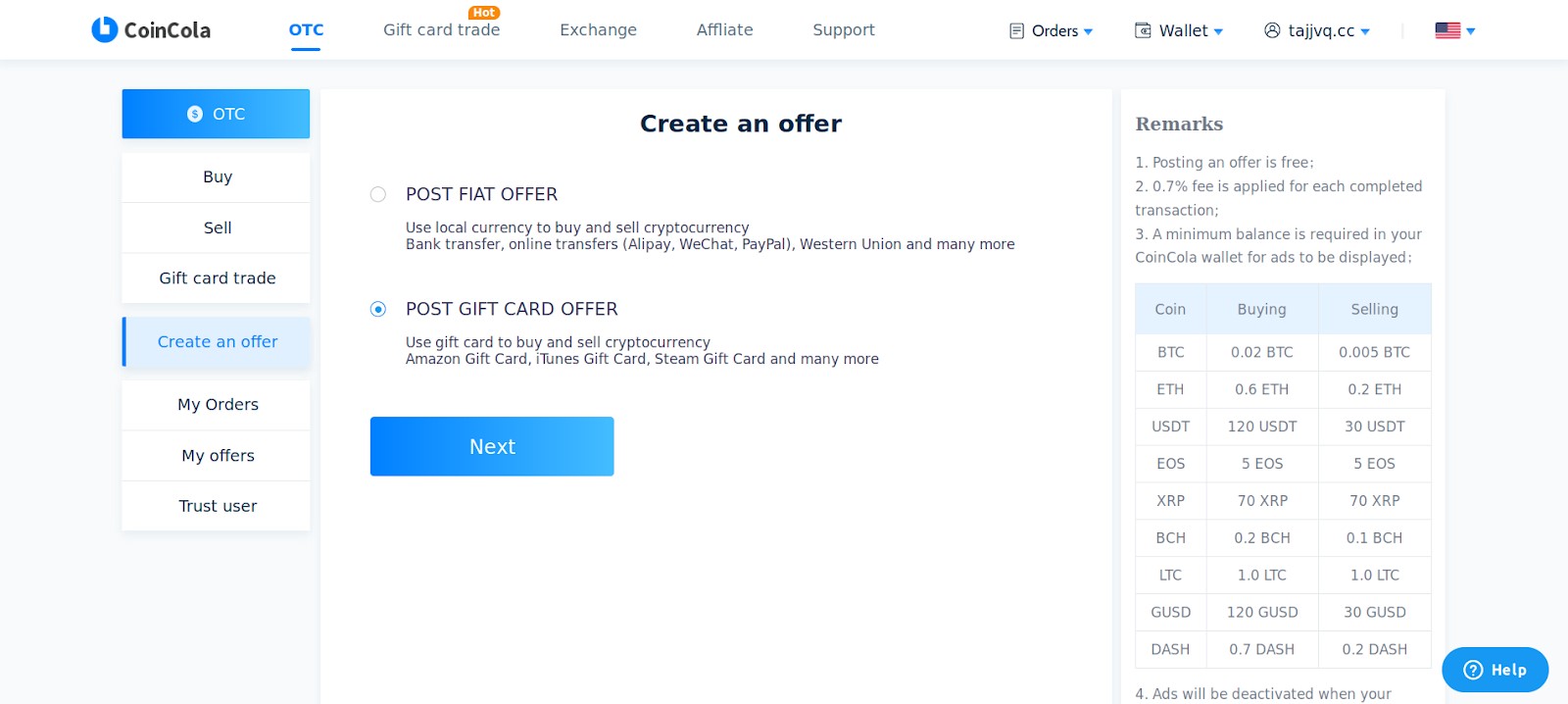Viewport: 1568px width, 704px height.
Task: Click the BCH coin cell
Action: point(1170,538)
